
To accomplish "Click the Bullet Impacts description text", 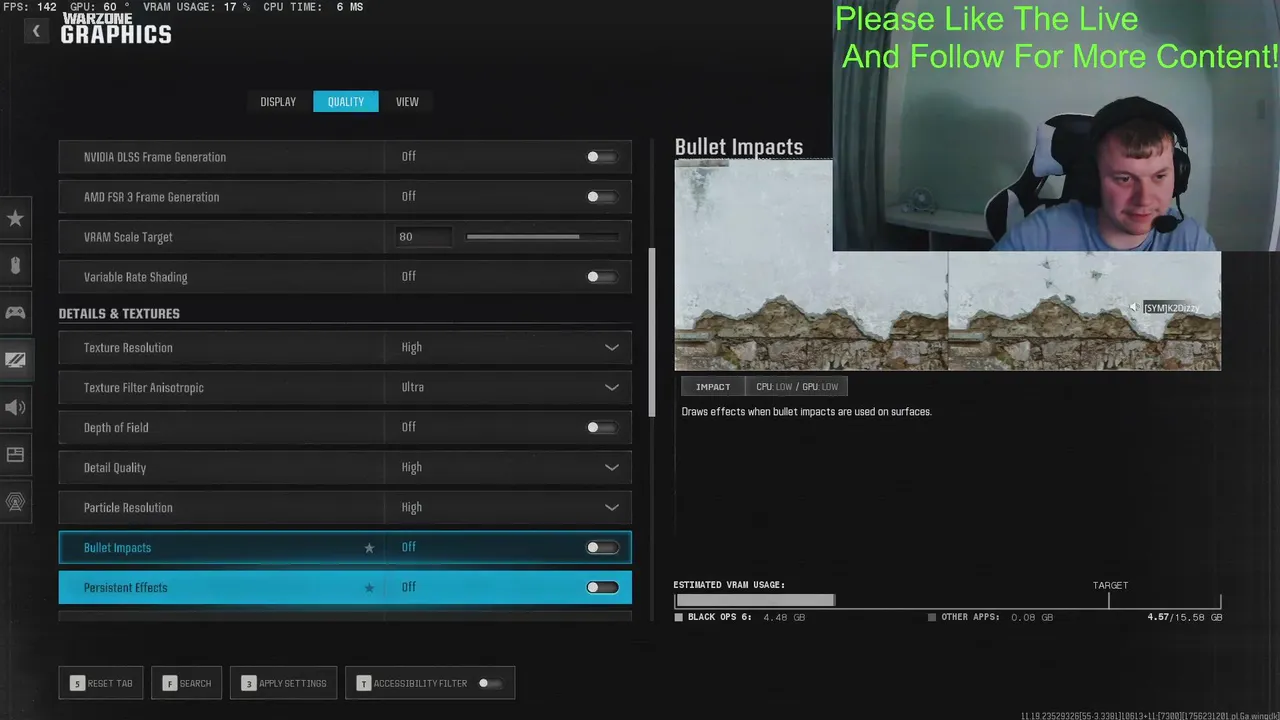I will 807,412.
